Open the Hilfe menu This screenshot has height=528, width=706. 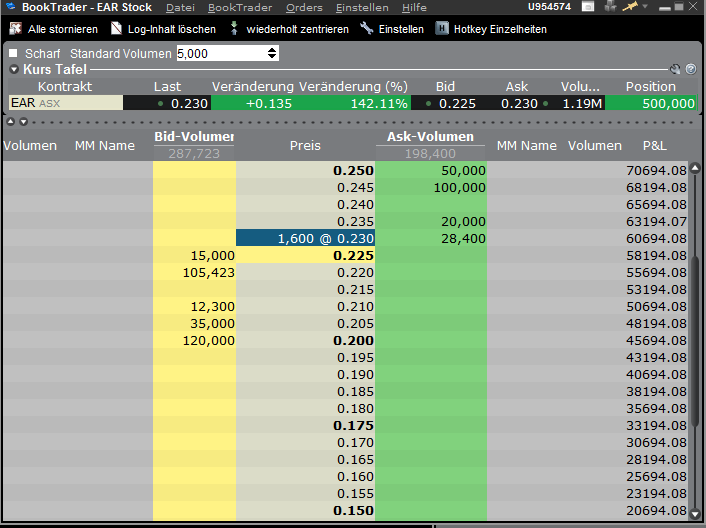[x=414, y=7]
